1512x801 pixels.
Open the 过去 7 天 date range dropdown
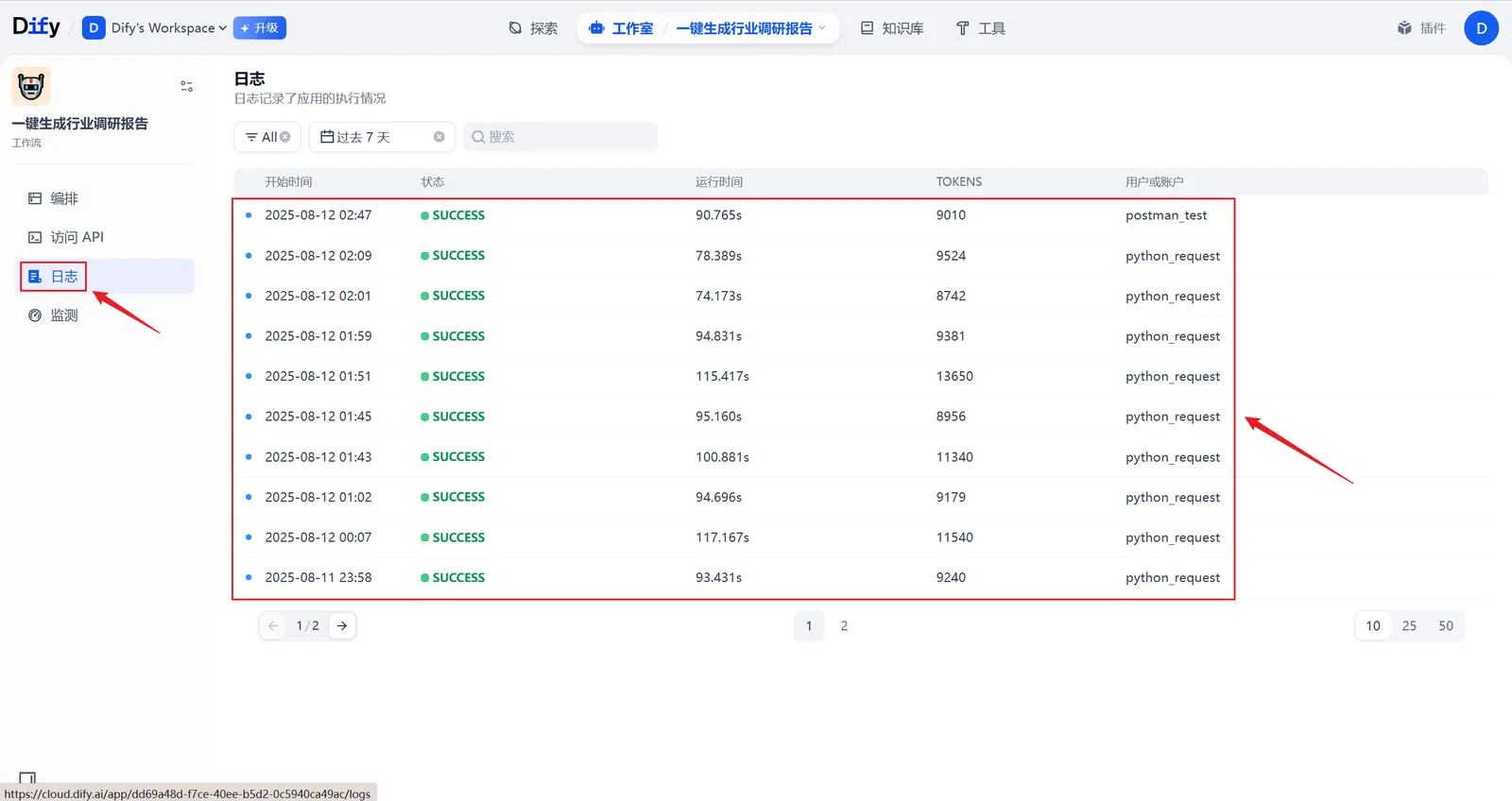tap(382, 137)
